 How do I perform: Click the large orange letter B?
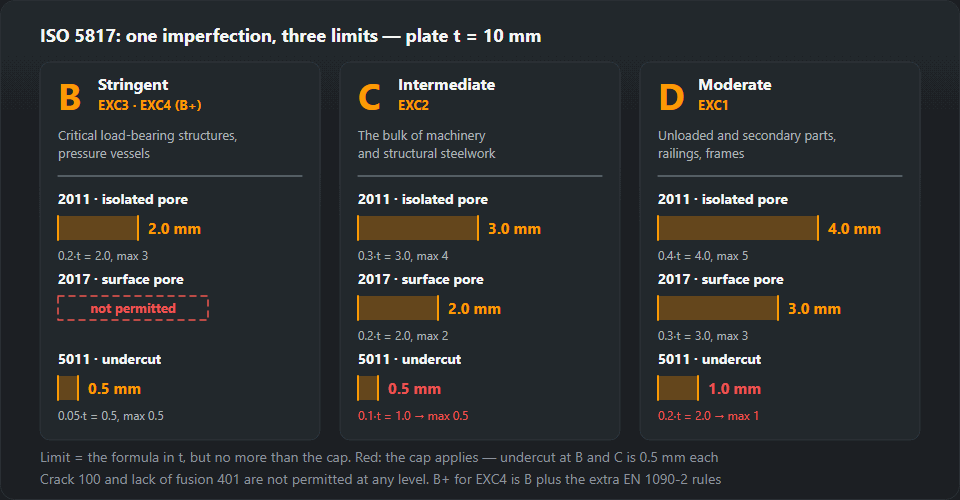(70, 97)
